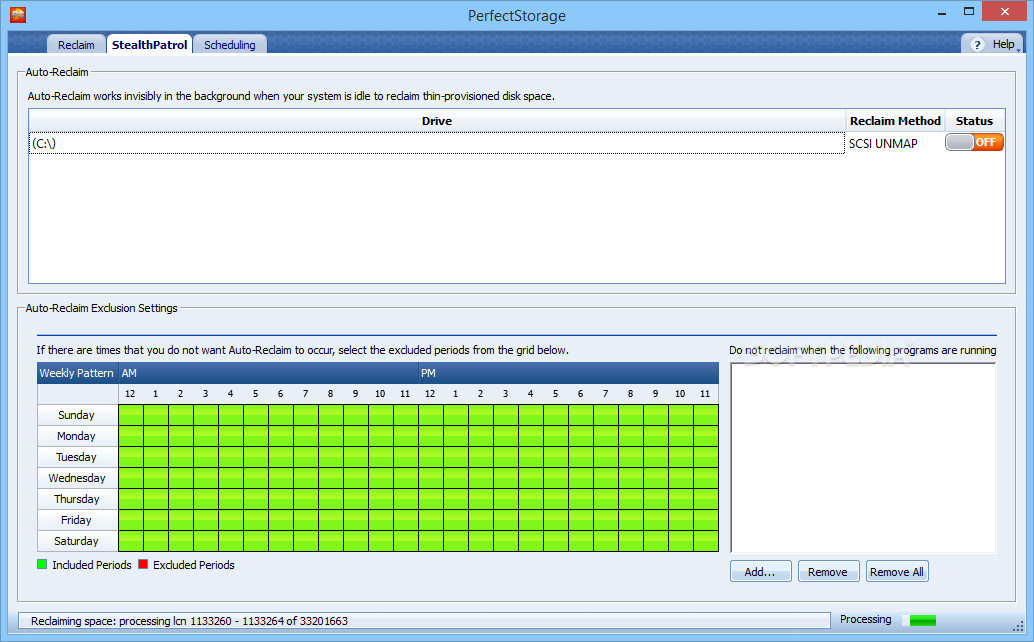Exclude Saturday 11 PM period cell

click(x=706, y=540)
